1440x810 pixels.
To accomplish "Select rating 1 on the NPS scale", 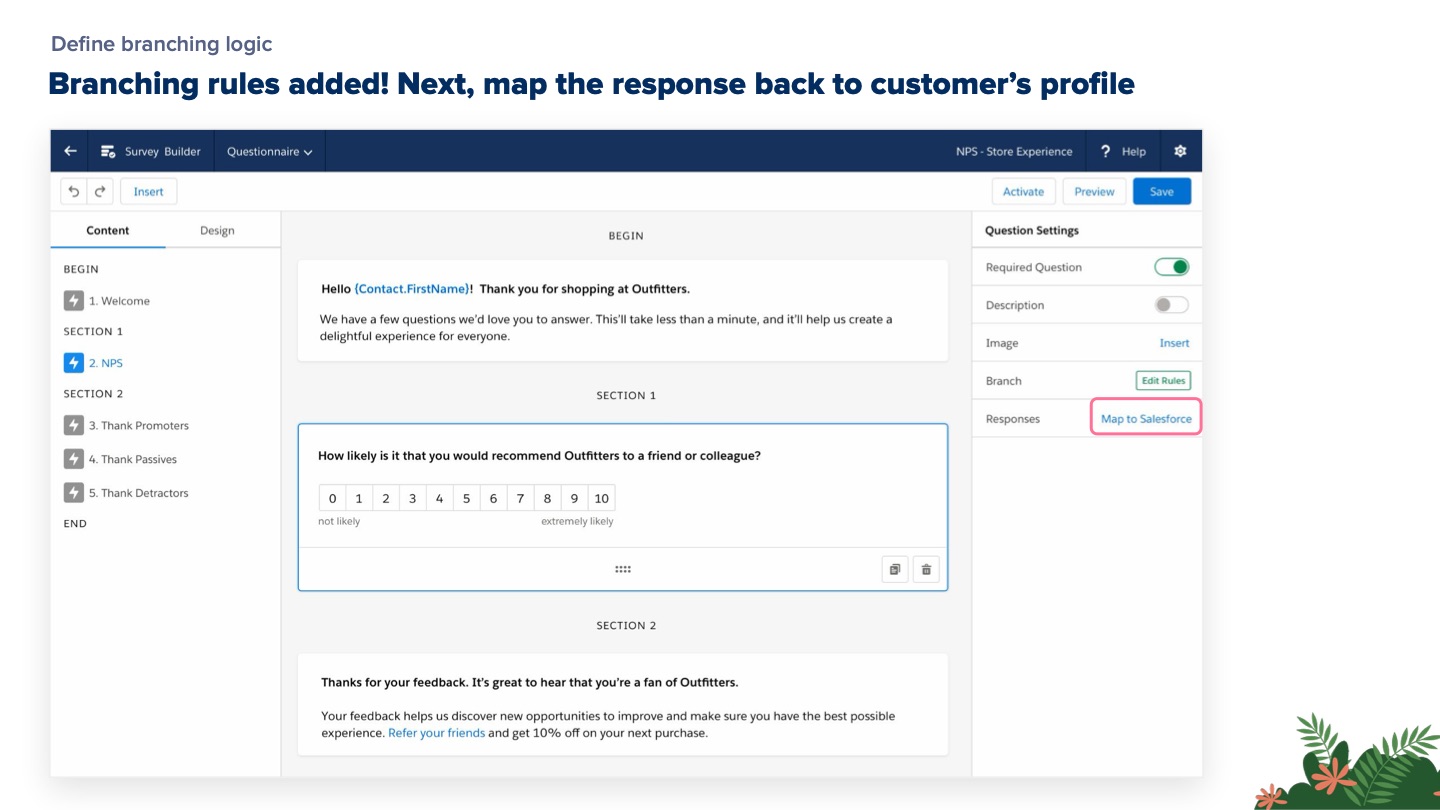I will [358, 498].
